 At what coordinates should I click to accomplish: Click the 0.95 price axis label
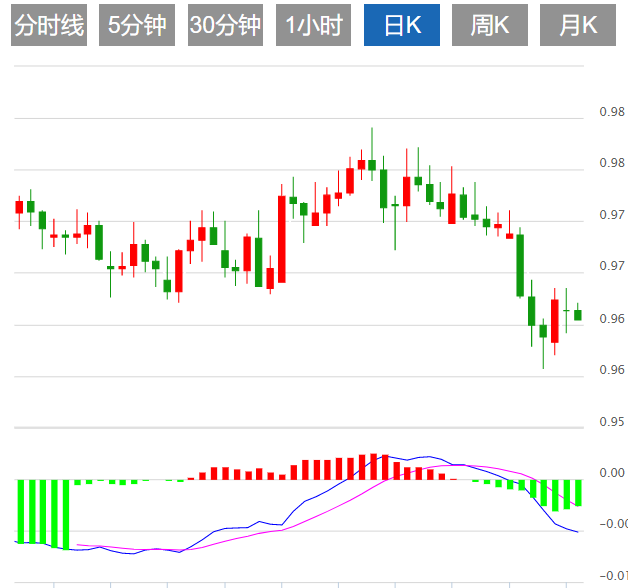[612, 421]
